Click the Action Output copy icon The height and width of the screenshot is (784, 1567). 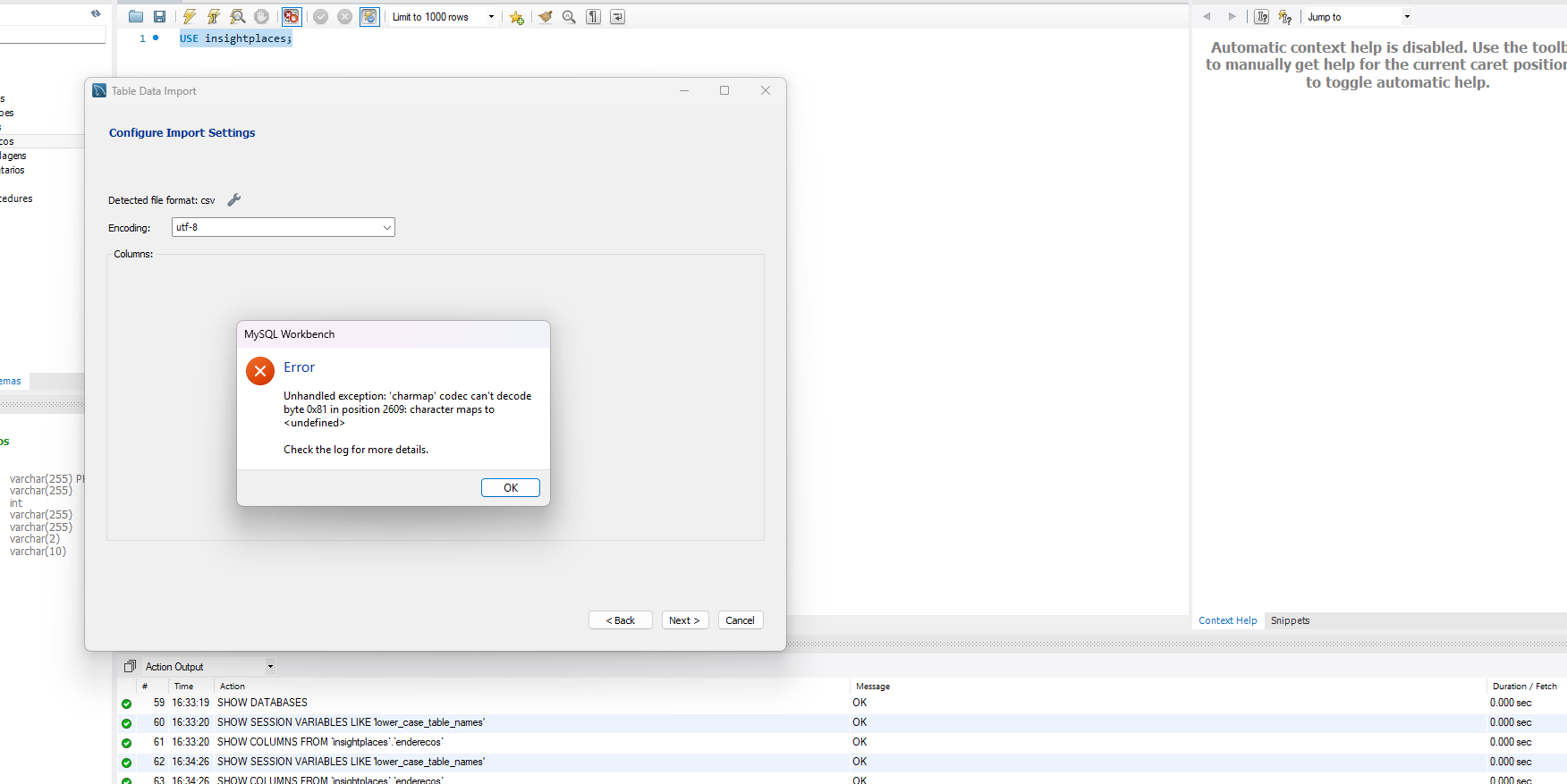(x=130, y=666)
